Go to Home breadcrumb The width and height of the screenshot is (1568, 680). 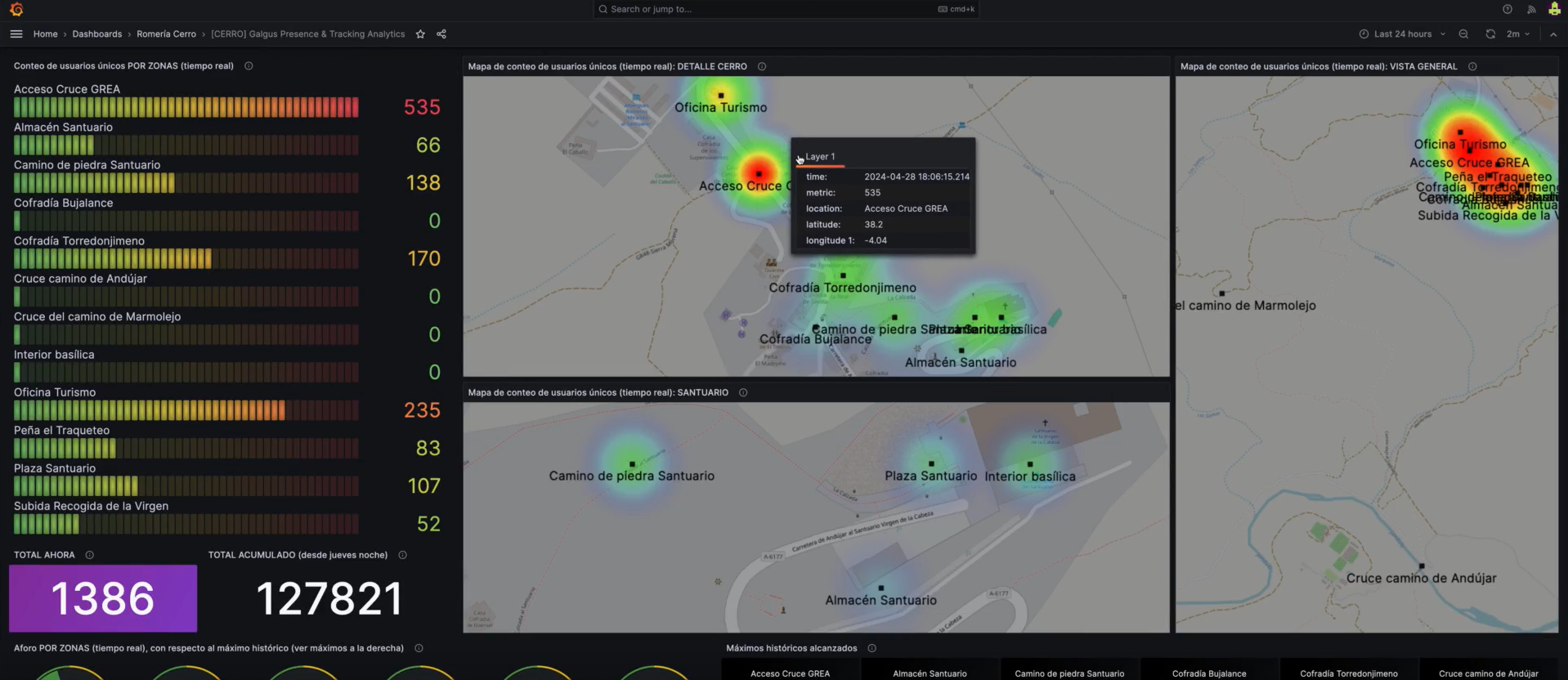(45, 34)
